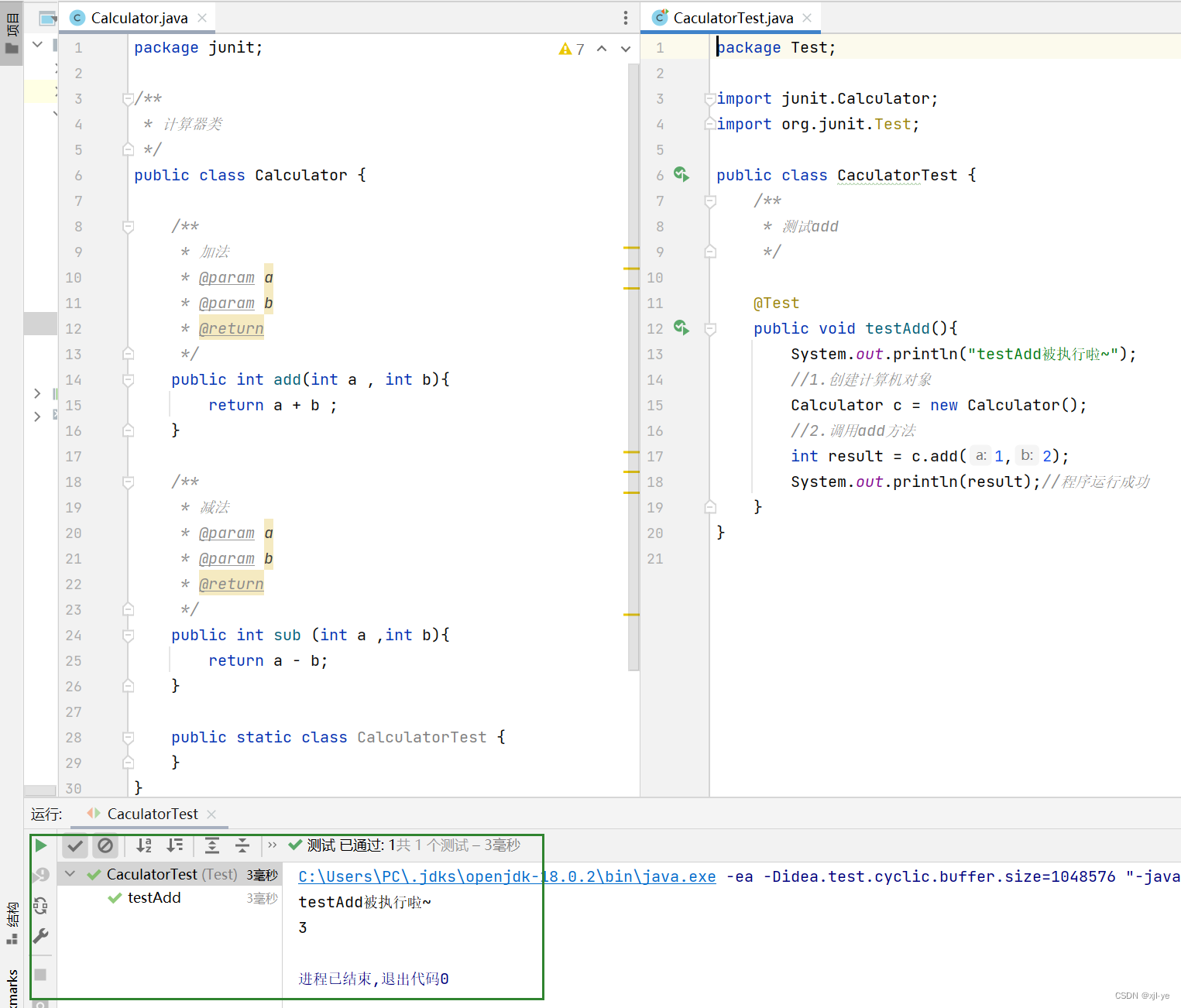Click the 'return a + b ;' statement

[x=273, y=406]
